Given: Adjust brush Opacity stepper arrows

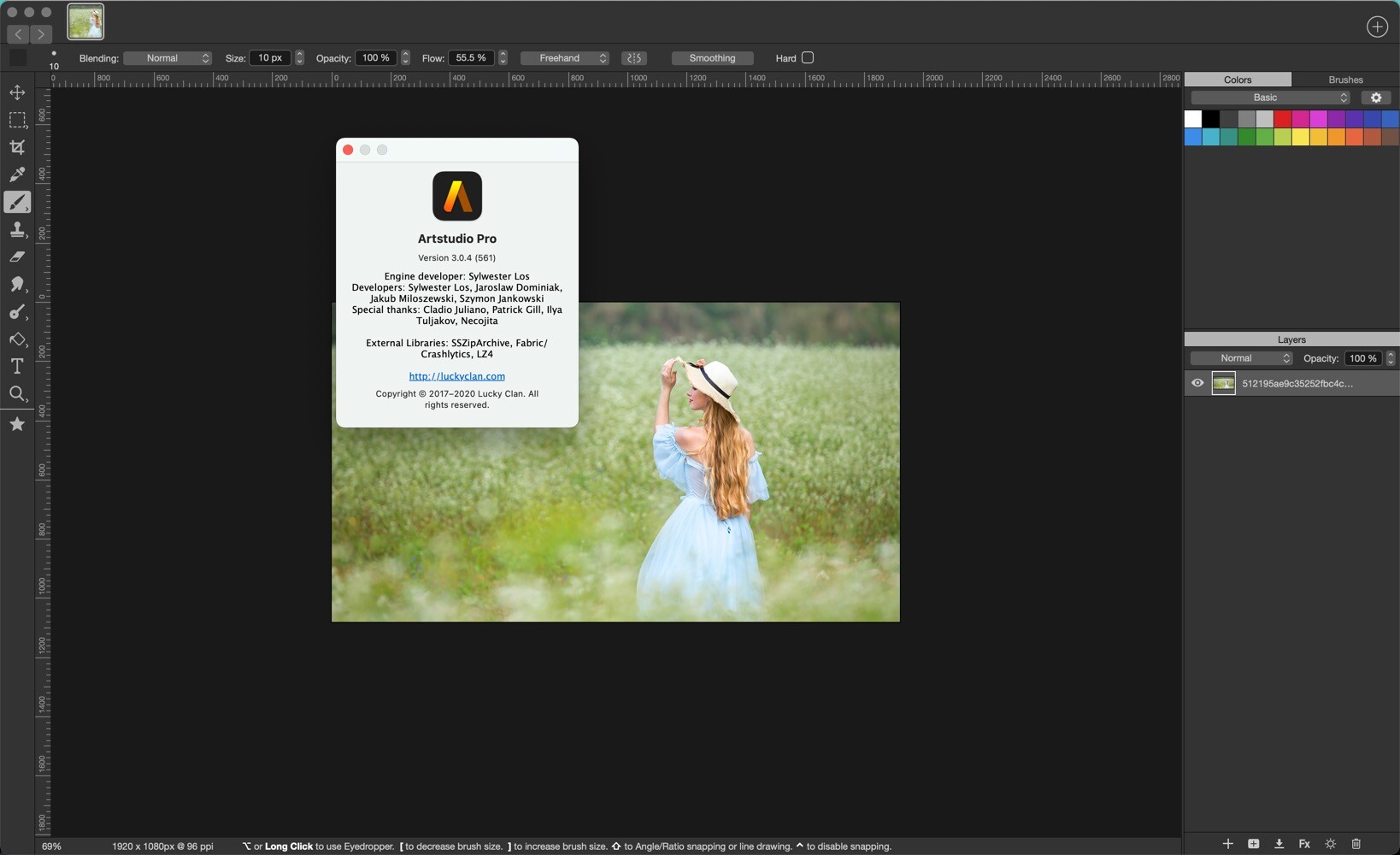Looking at the screenshot, I should tap(405, 58).
